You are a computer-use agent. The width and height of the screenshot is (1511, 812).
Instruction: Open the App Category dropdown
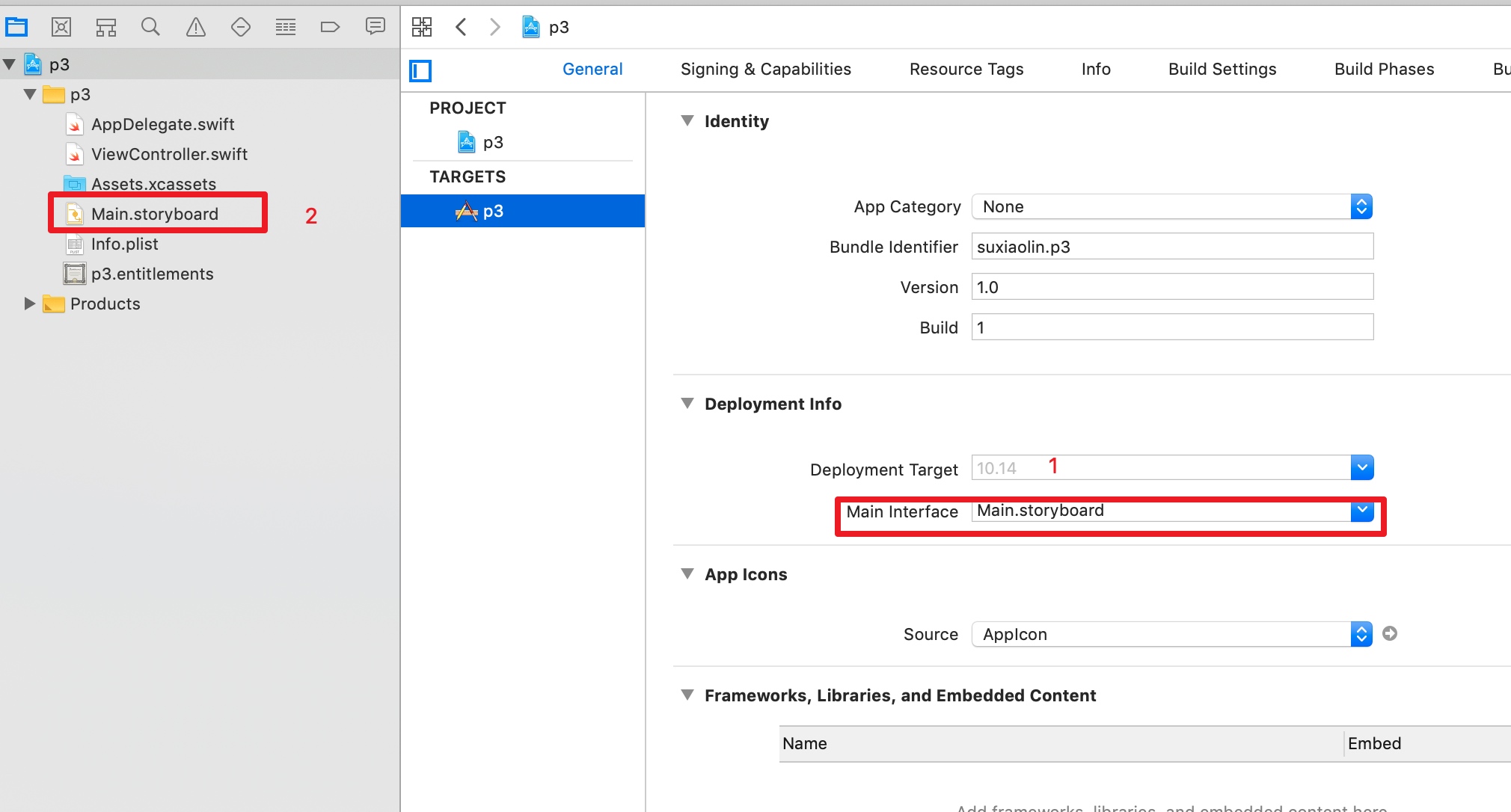pos(1172,206)
